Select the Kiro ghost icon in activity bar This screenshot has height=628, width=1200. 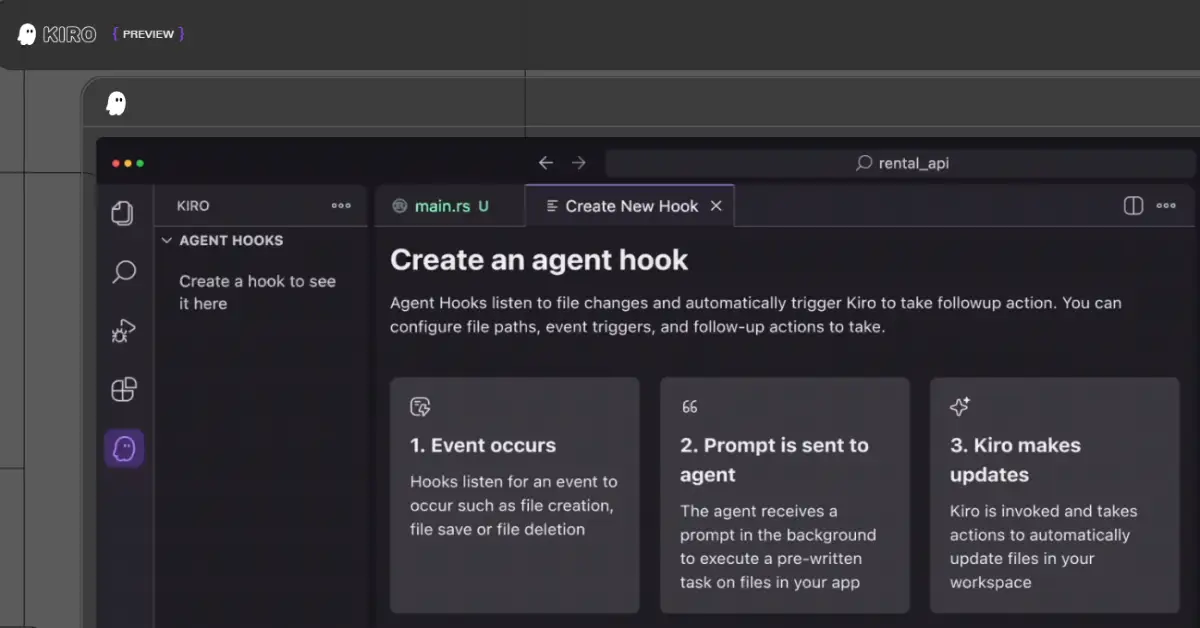[124, 448]
